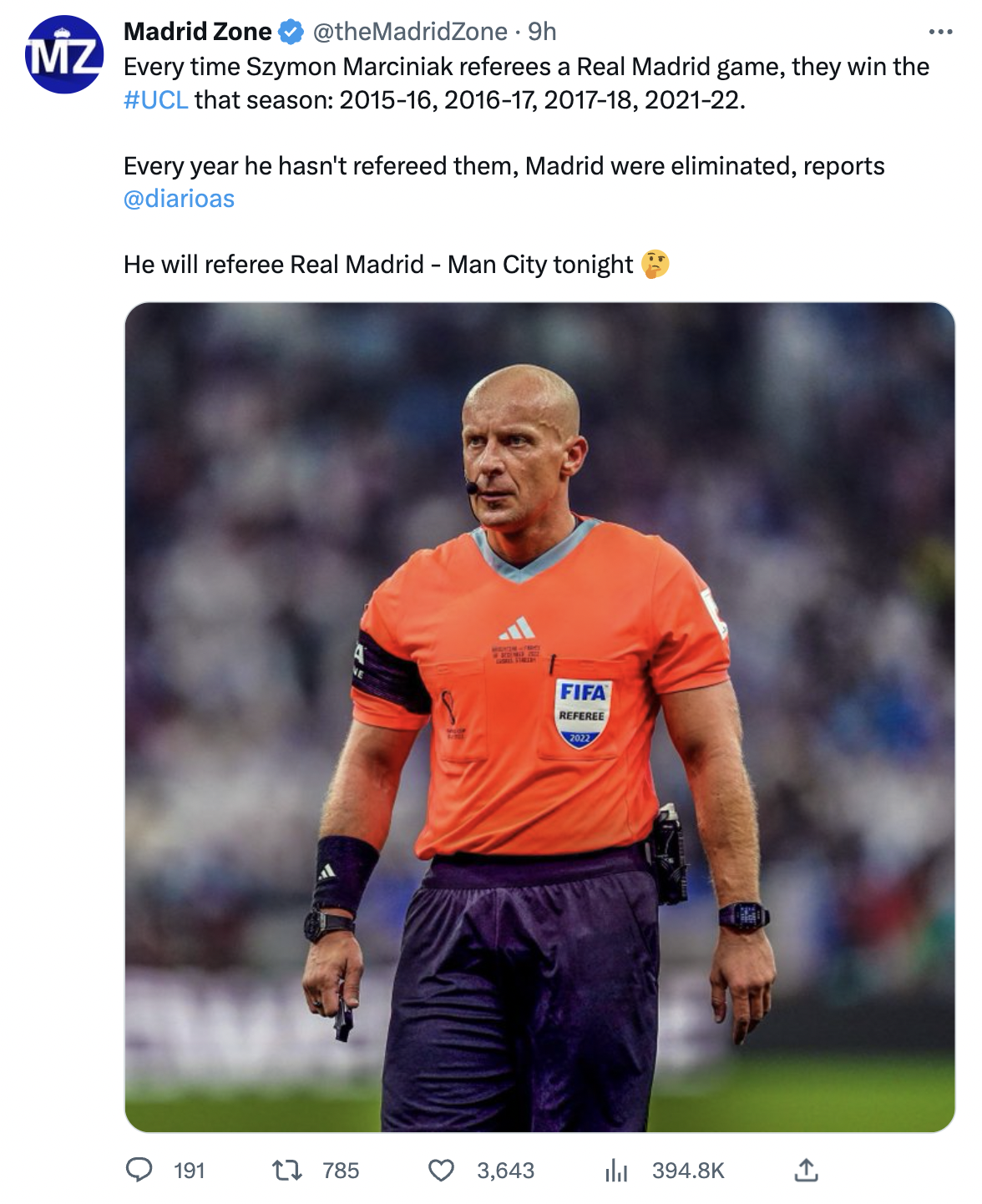
Task: Retweet using the retweet arrows icon
Action: [x=287, y=1170]
